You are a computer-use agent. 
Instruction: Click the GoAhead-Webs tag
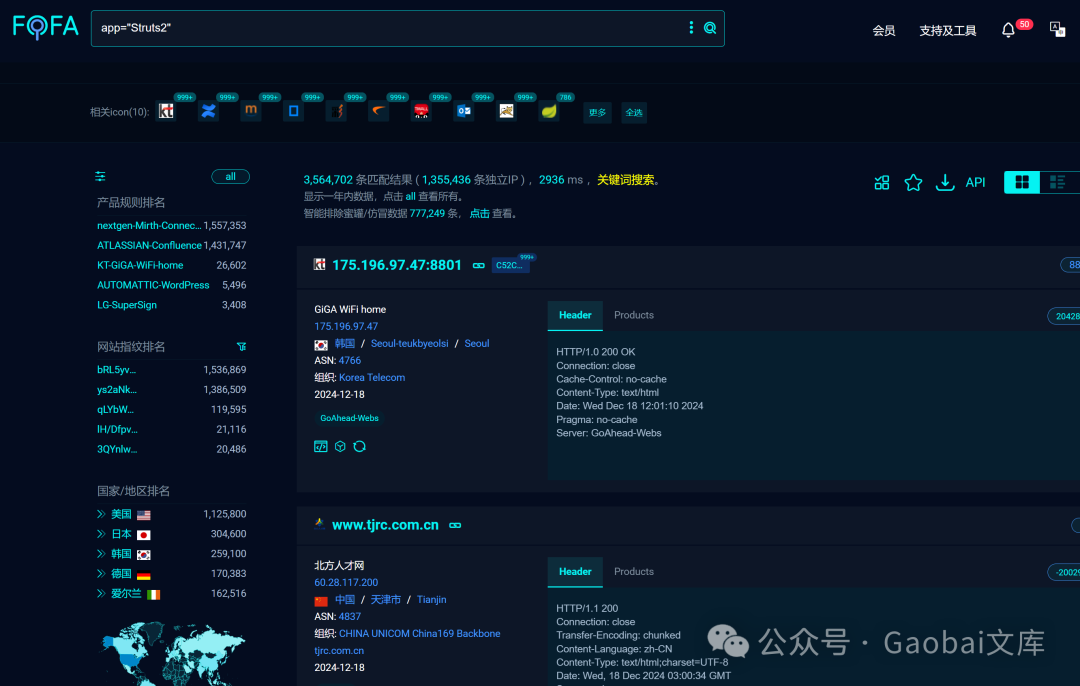(x=349, y=418)
